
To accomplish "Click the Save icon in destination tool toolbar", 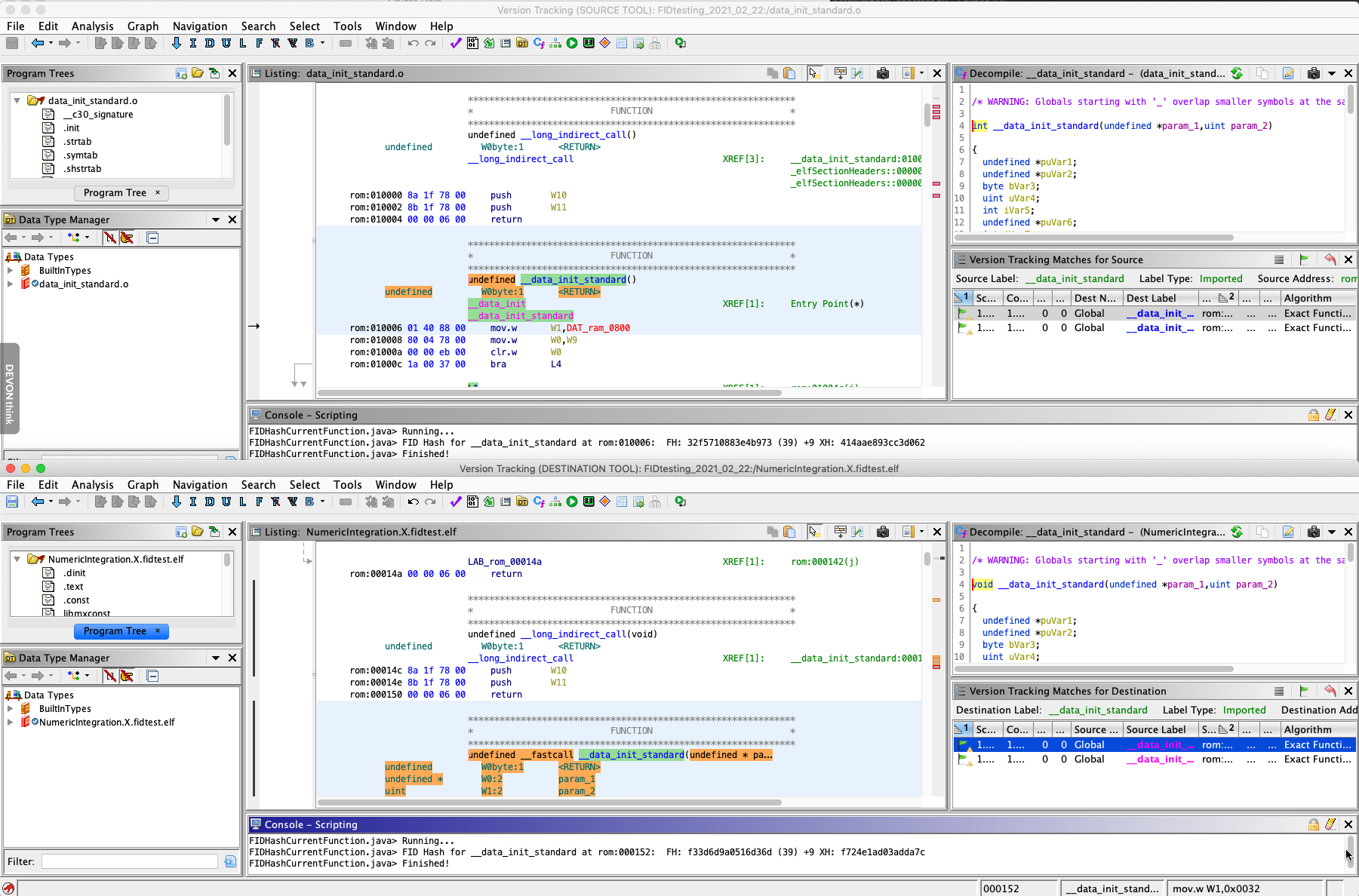I will [x=12, y=502].
